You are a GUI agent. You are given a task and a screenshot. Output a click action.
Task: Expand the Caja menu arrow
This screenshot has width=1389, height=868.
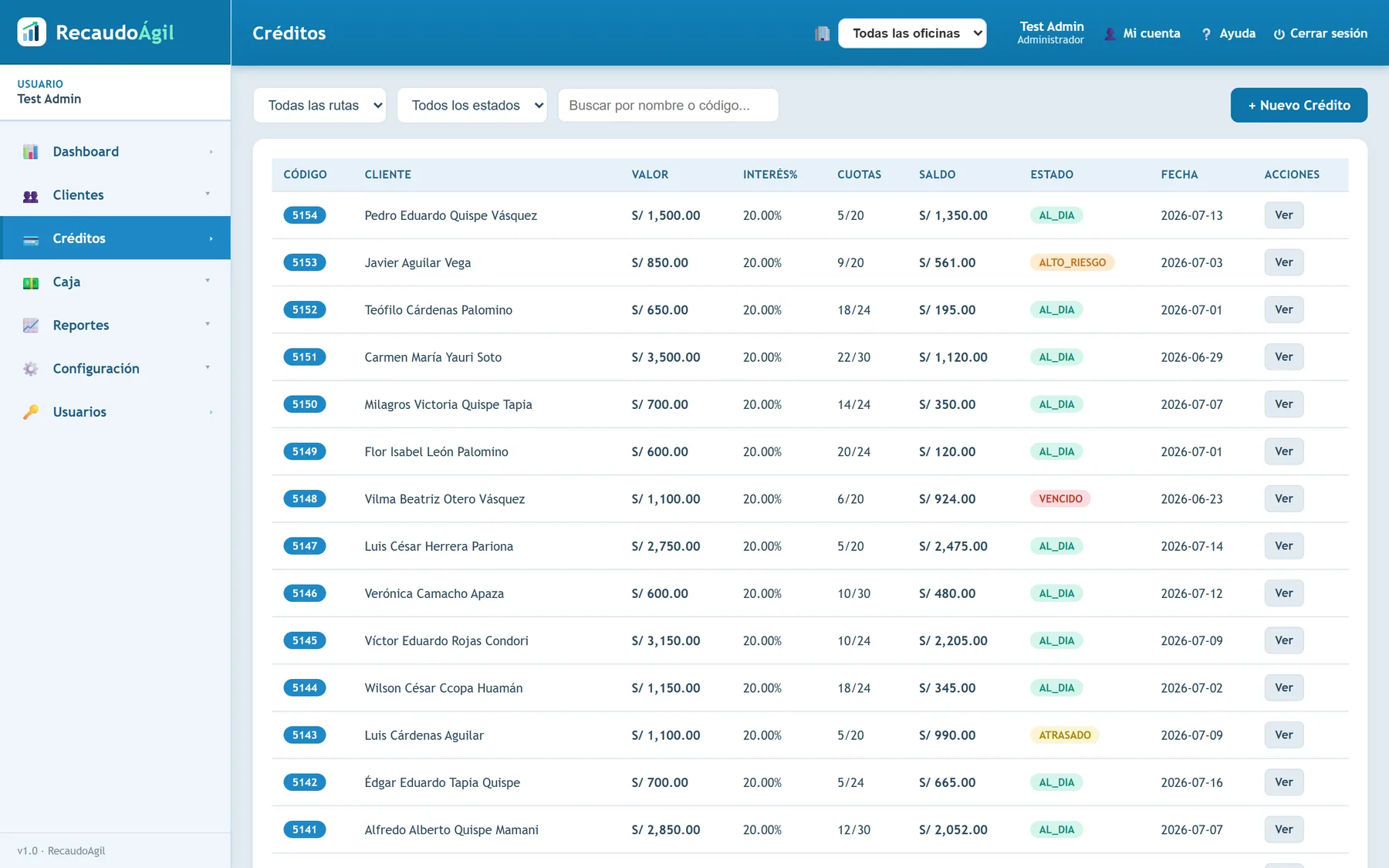tap(208, 280)
